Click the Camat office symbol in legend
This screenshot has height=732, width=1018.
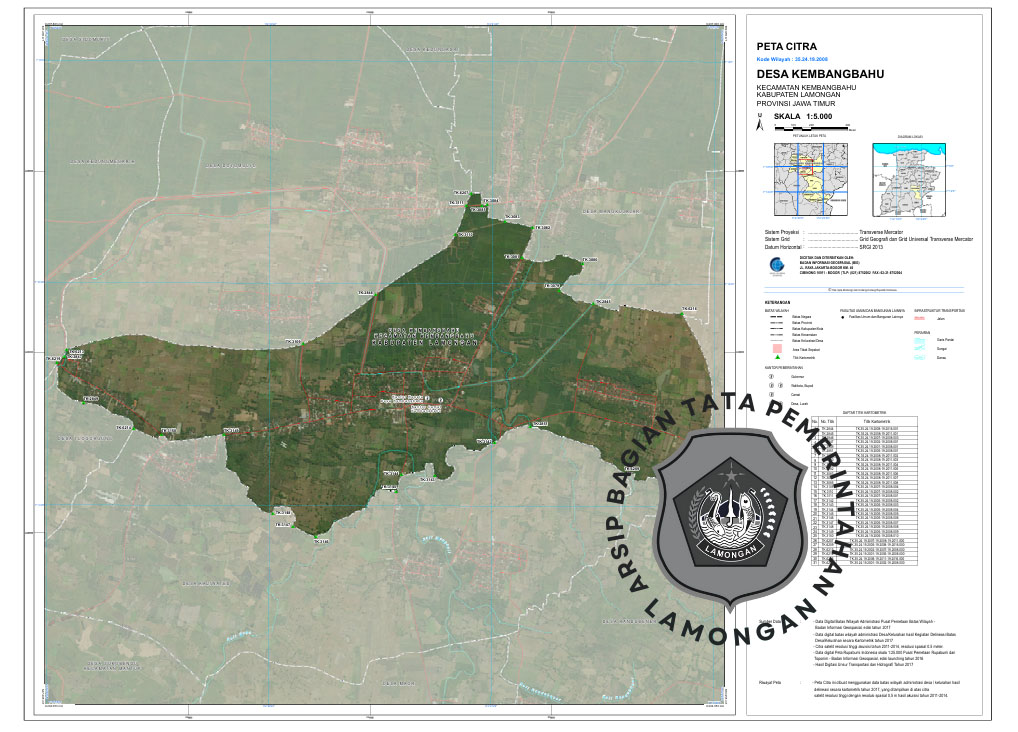coord(771,394)
